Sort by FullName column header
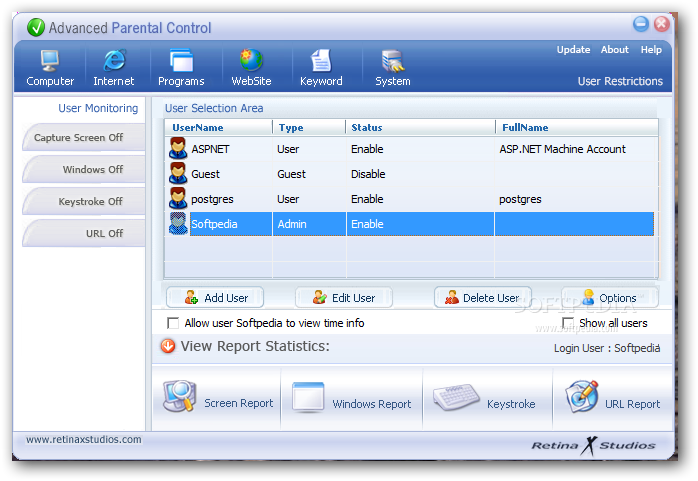Viewport: 698px width, 481px height. coord(525,128)
